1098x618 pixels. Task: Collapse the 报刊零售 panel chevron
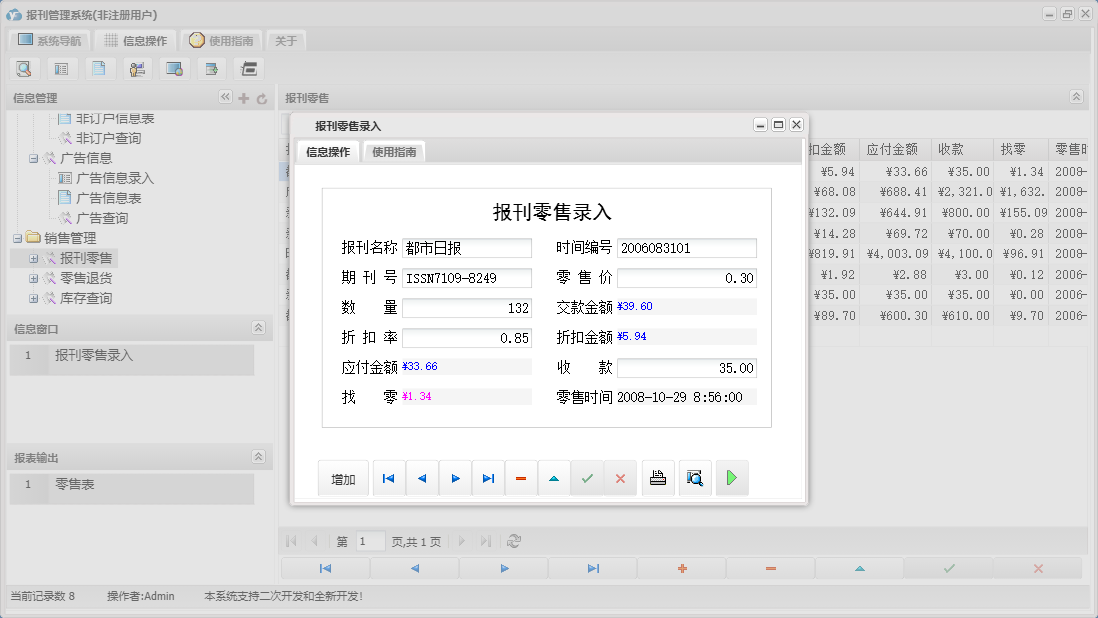click(x=1075, y=97)
